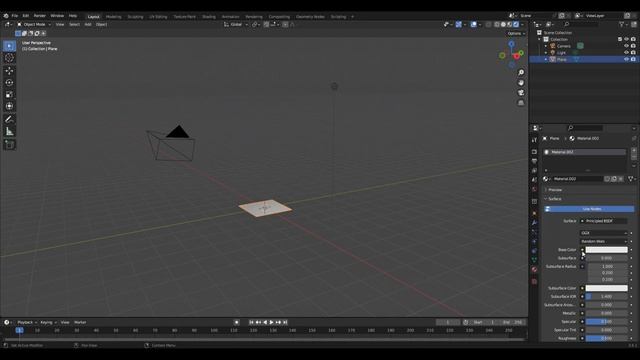
Task: Open the Principled BSDF surface dropdown
Action: click(x=604, y=221)
